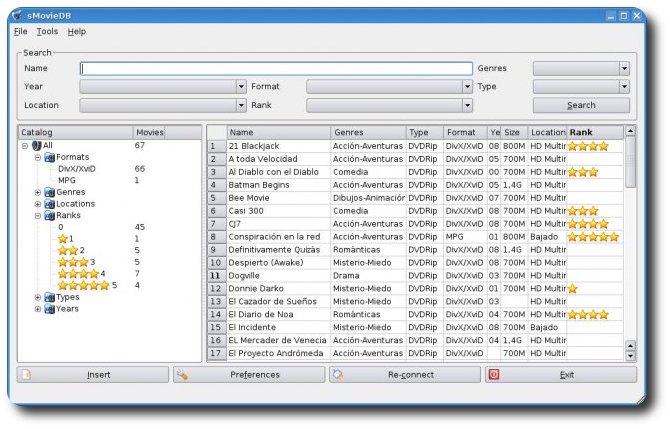Click the Genres folder icon in catalog
Image resolution: width=670 pixels, height=429 pixels.
50,192
